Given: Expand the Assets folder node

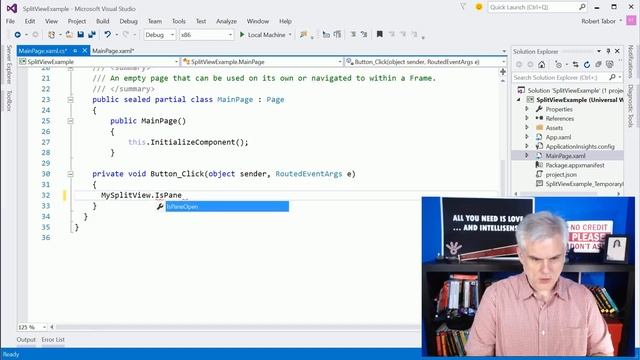Looking at the screenshot, I should pos(527,128).
